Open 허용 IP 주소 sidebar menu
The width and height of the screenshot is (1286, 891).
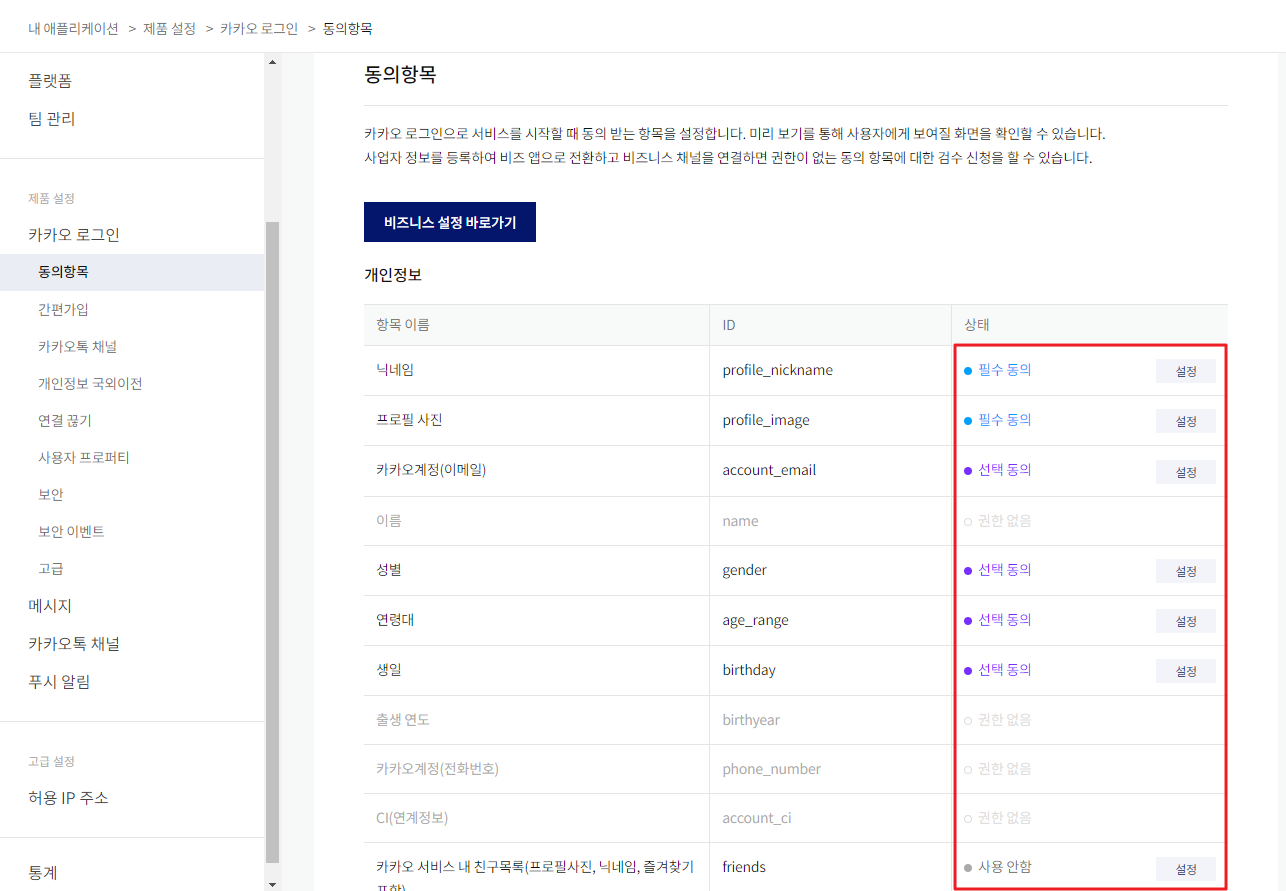point(68,798)
